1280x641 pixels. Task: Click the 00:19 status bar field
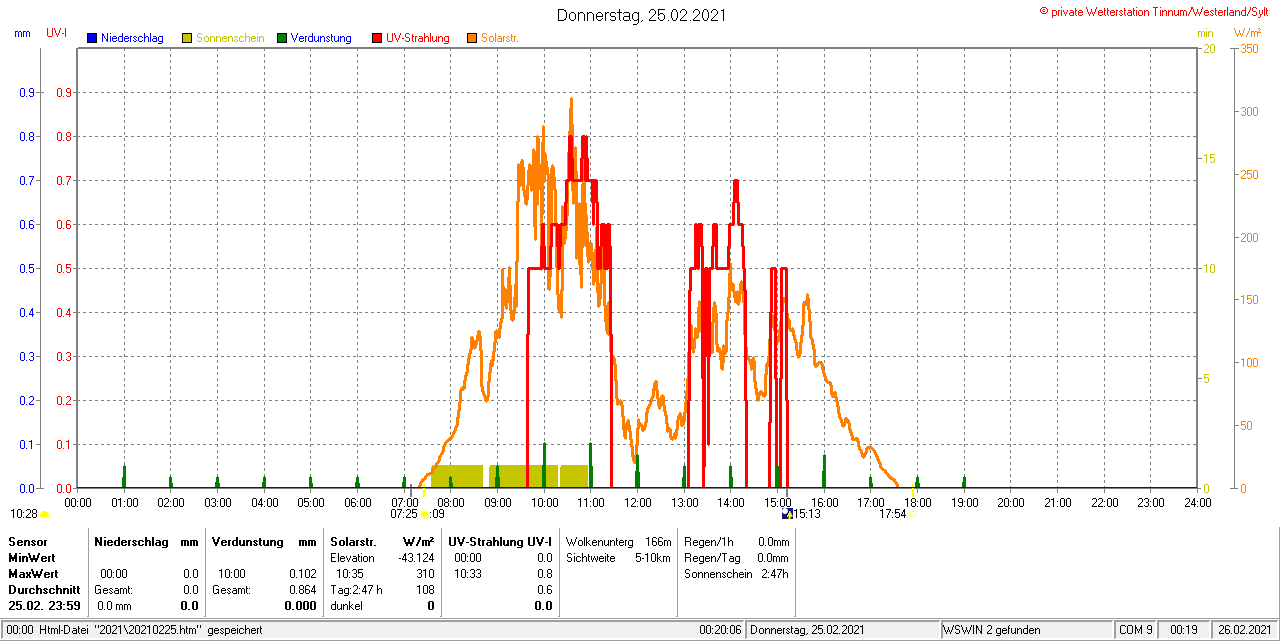[x=1184, y=630]
